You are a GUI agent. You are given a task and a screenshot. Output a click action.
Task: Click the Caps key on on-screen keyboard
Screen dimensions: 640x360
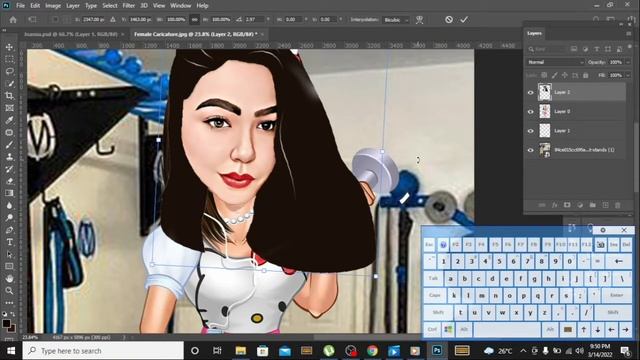tap(435, 295)
